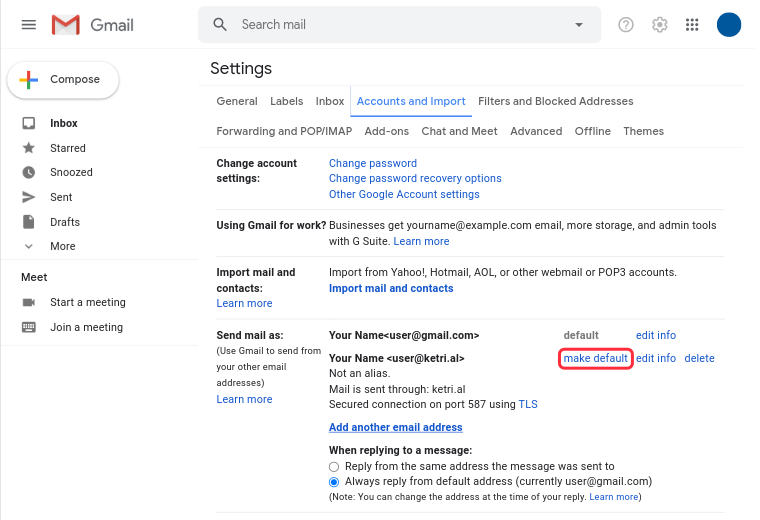Click the Your Name<user@gmail.com> entry

point(404,335)
